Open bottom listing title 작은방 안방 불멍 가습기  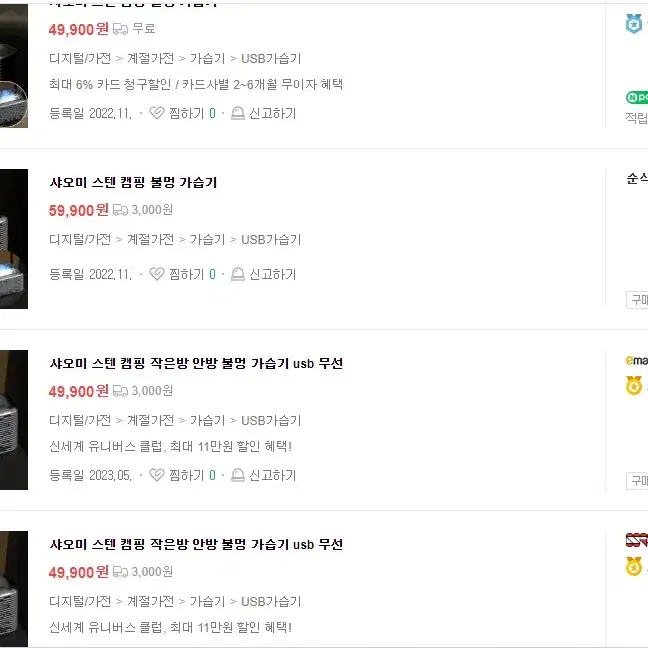coord(196,544)
